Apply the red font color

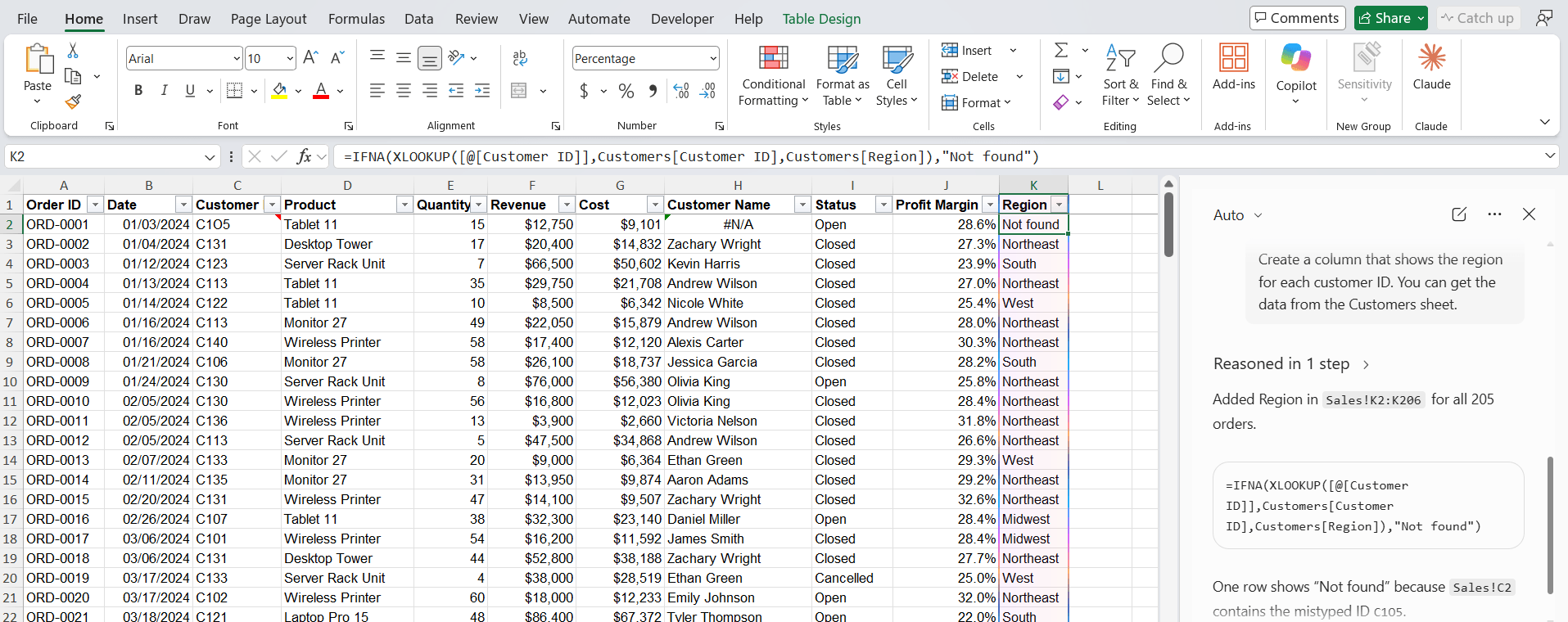tap(321, 90)
